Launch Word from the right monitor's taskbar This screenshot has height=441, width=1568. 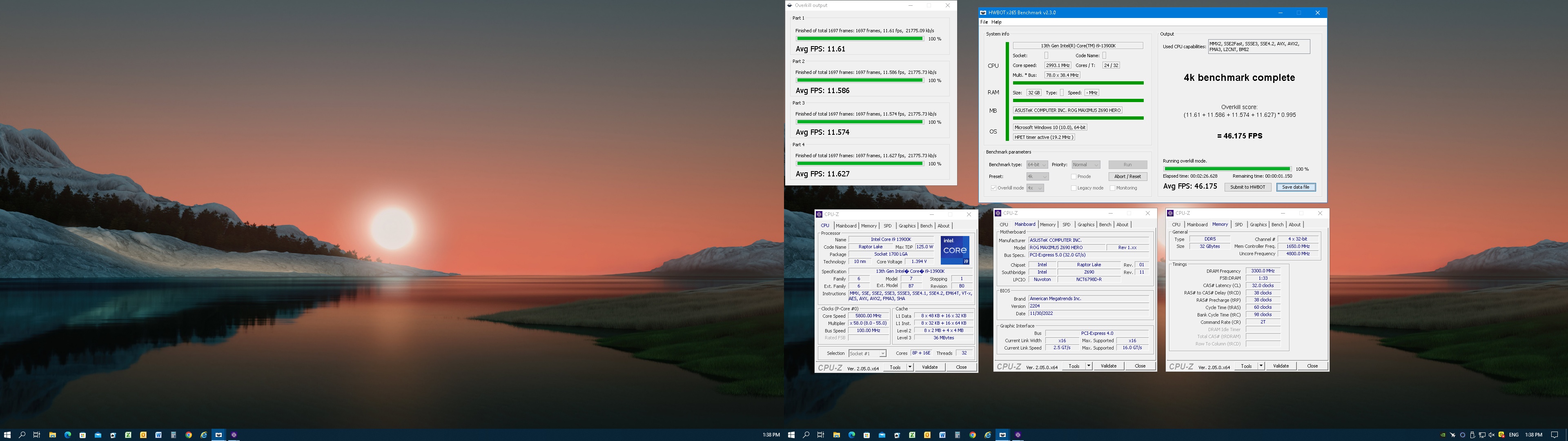[942, 435]
